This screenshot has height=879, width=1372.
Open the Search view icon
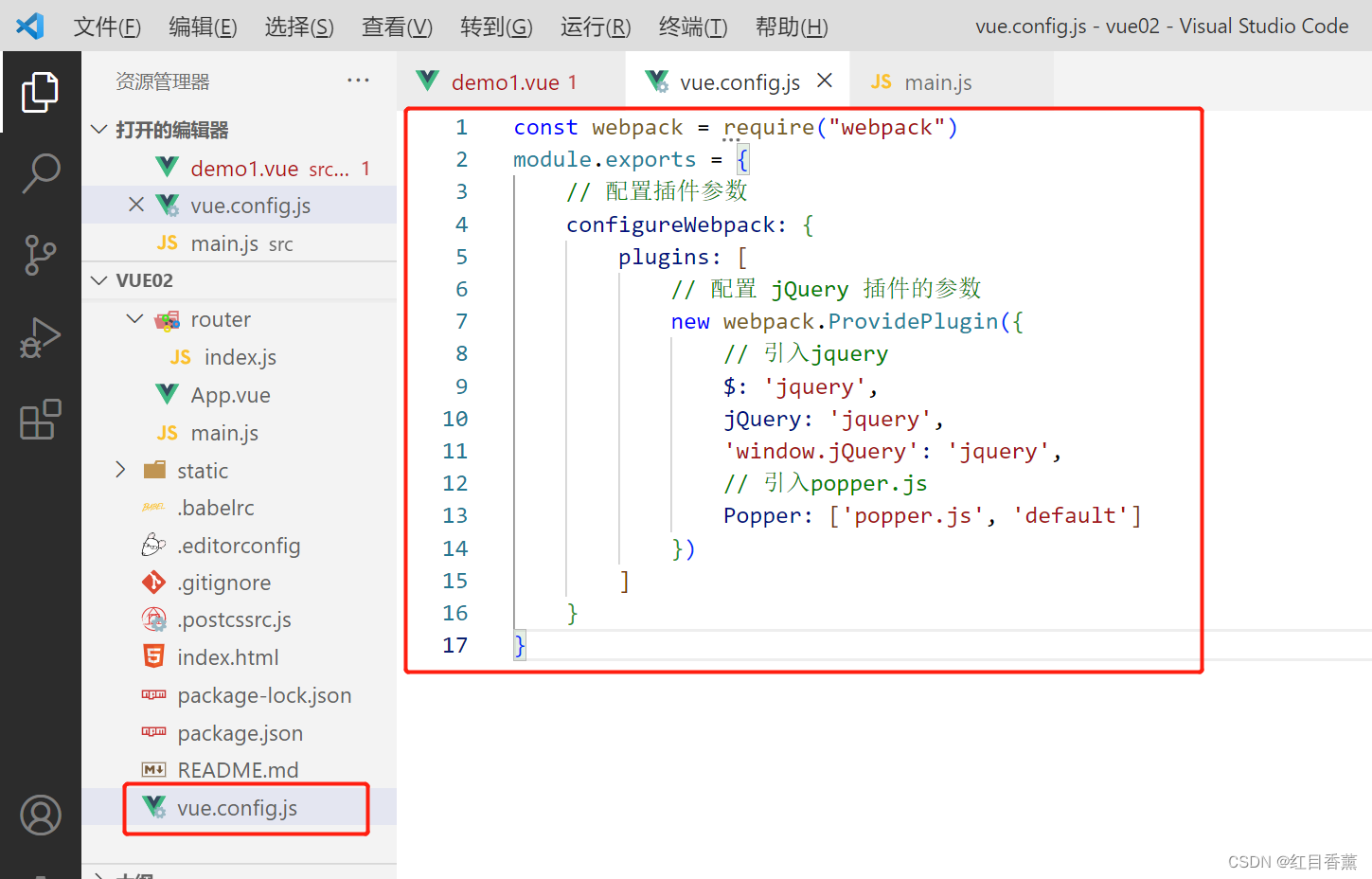40,172
